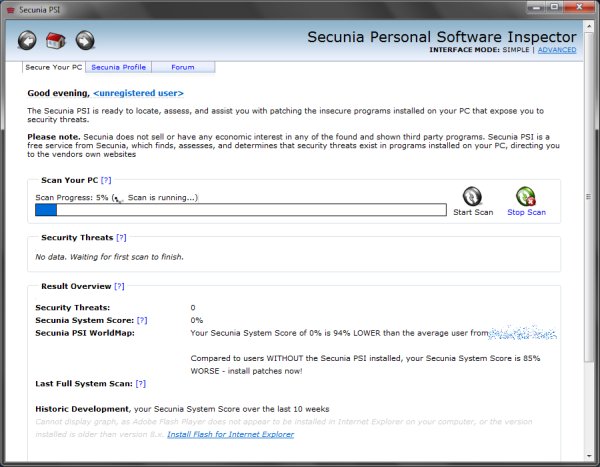Click 'Scan Progress: 5%' status text
This screenshot has height=467, width=600.
pyautogui.click(x=72, y=198)
